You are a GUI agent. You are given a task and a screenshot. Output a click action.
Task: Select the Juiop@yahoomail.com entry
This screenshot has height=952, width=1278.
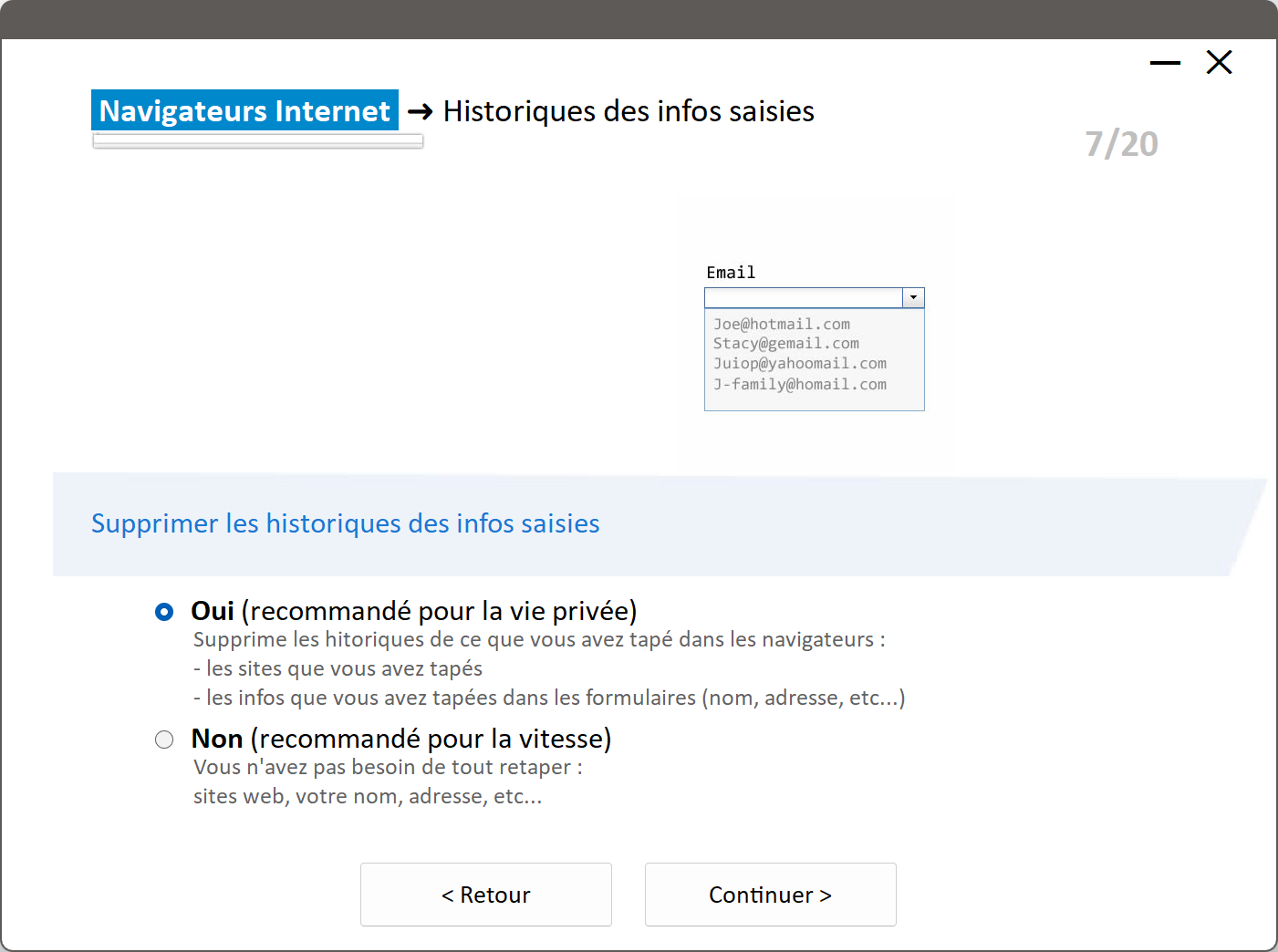point(799,364)
